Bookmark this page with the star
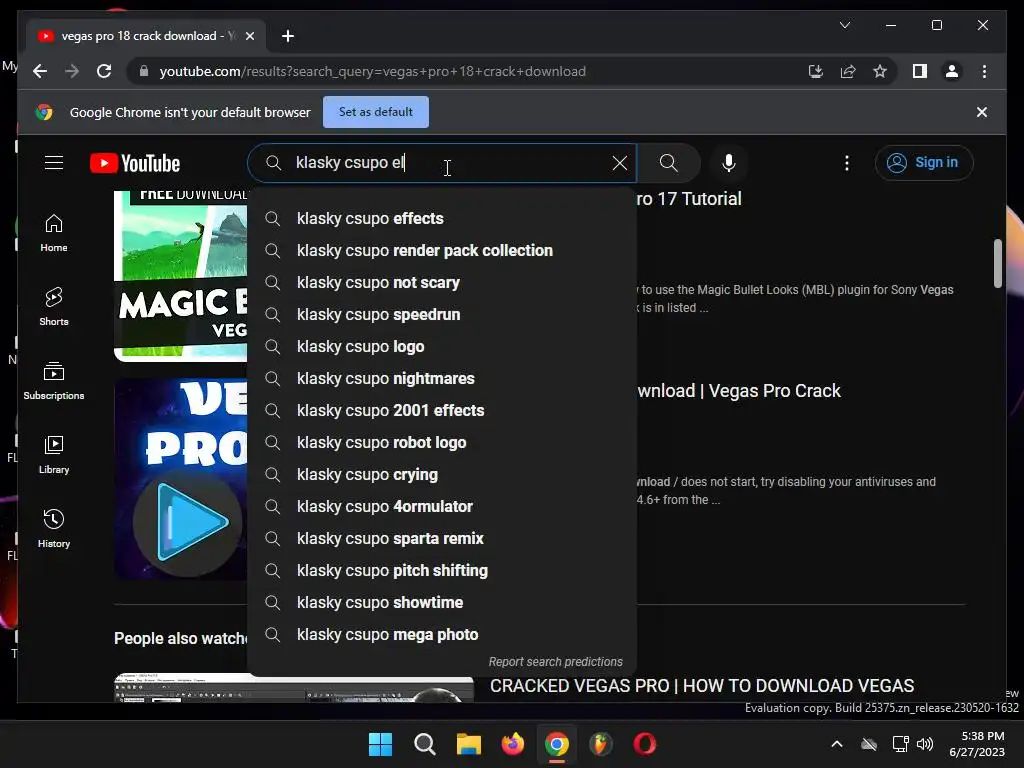The image size is (1024, 768). [880, 71]
